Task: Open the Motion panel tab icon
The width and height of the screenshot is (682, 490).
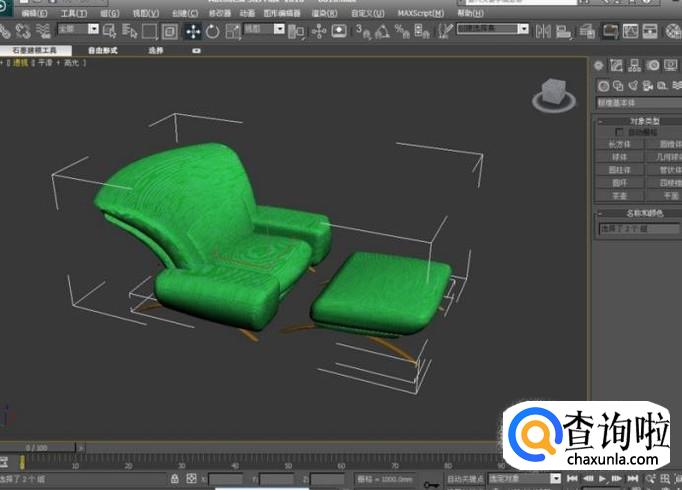Action: (655, 66)
